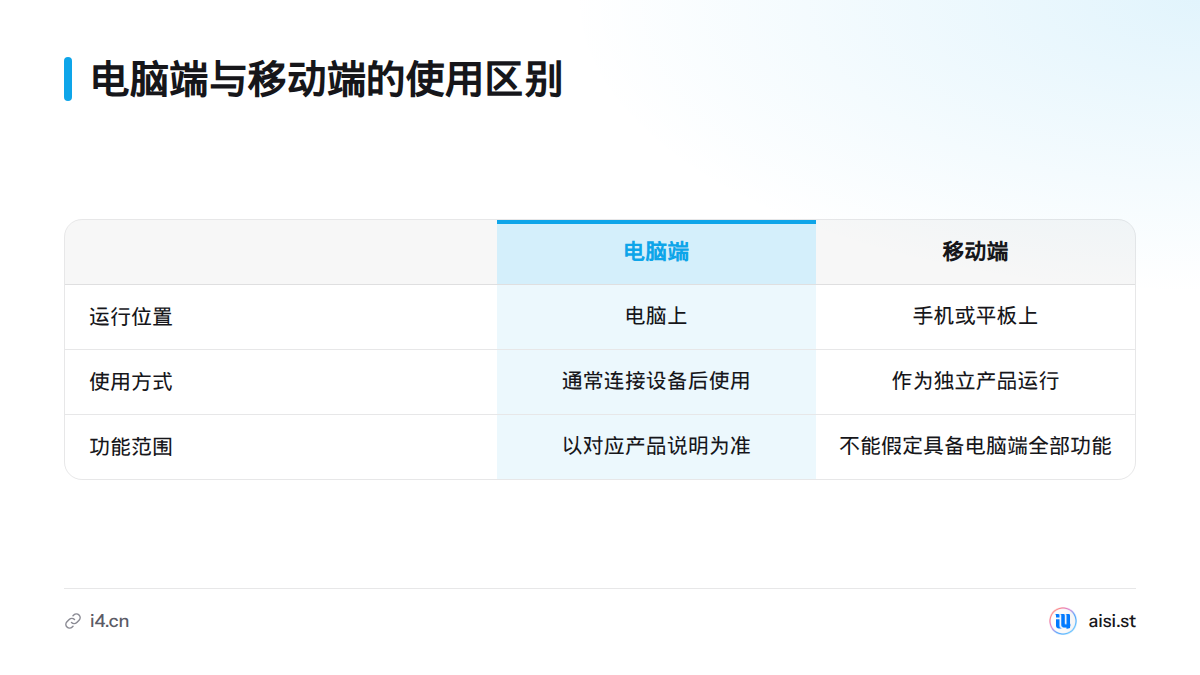Viewport: 1200px width, 675px height.
Task: Click the round iU logo icon
Action: tap(1063, 621)
